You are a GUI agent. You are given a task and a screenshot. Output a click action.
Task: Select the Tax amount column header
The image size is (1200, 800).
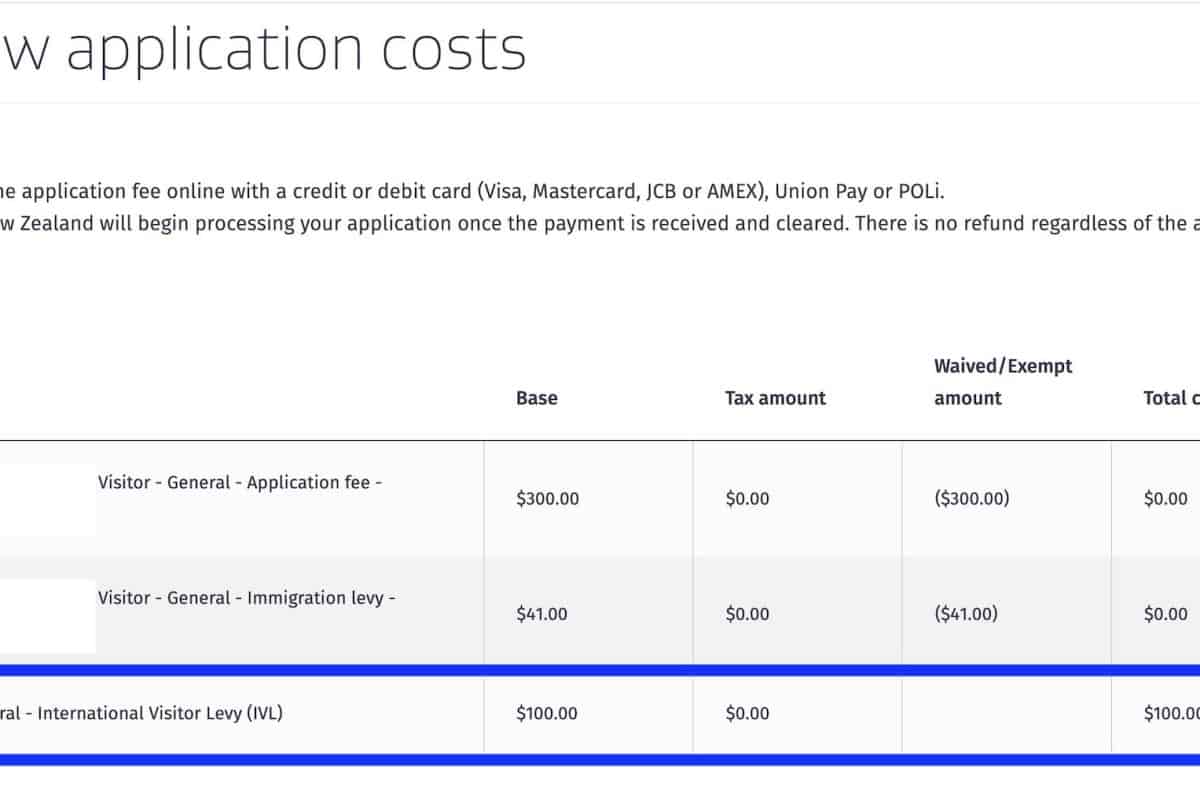[x=775, y=398]
